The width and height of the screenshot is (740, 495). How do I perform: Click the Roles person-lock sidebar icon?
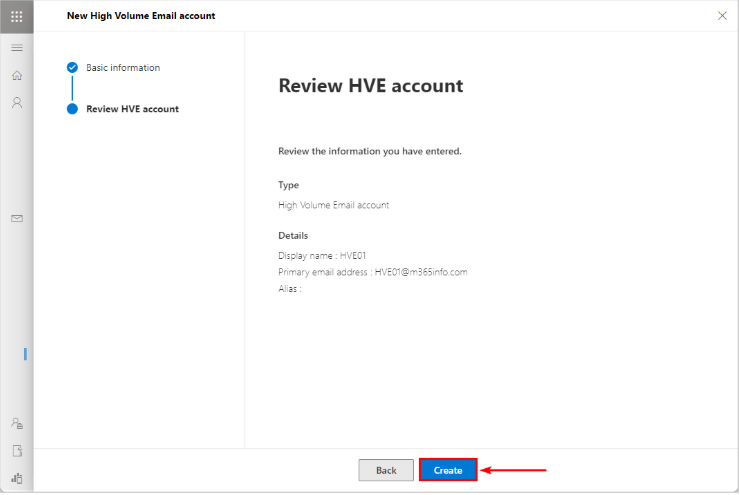16,424
